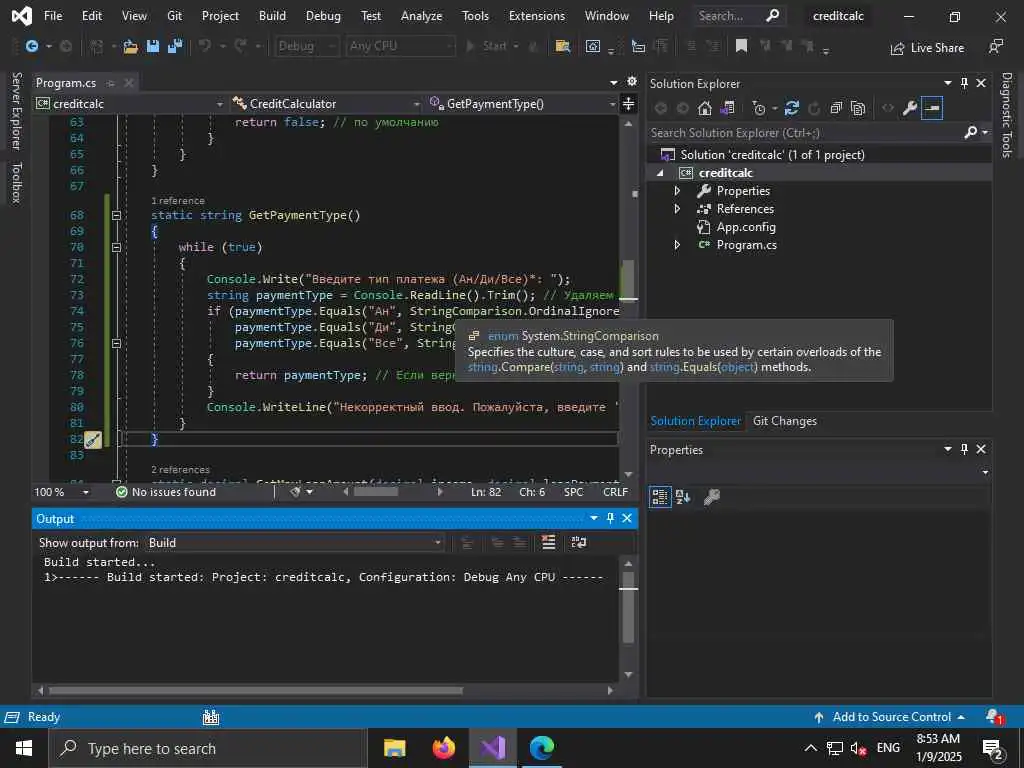Click the 'No issues found' status indicator
The image size is (1024, 768).
[x=166, y=492]
